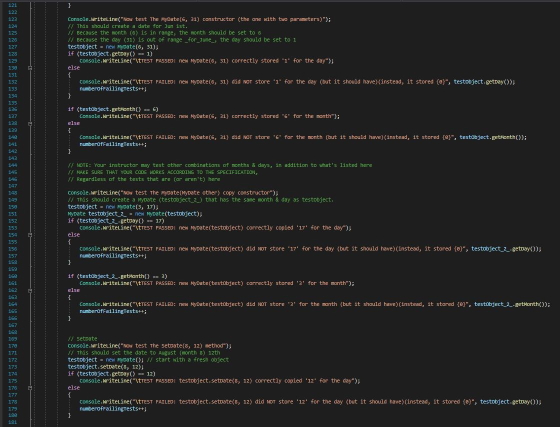Click the TEST PASSED line that stored '3' for month
Image resolution: width=560 pixels, height=427 pixels.
coord(217,283)
